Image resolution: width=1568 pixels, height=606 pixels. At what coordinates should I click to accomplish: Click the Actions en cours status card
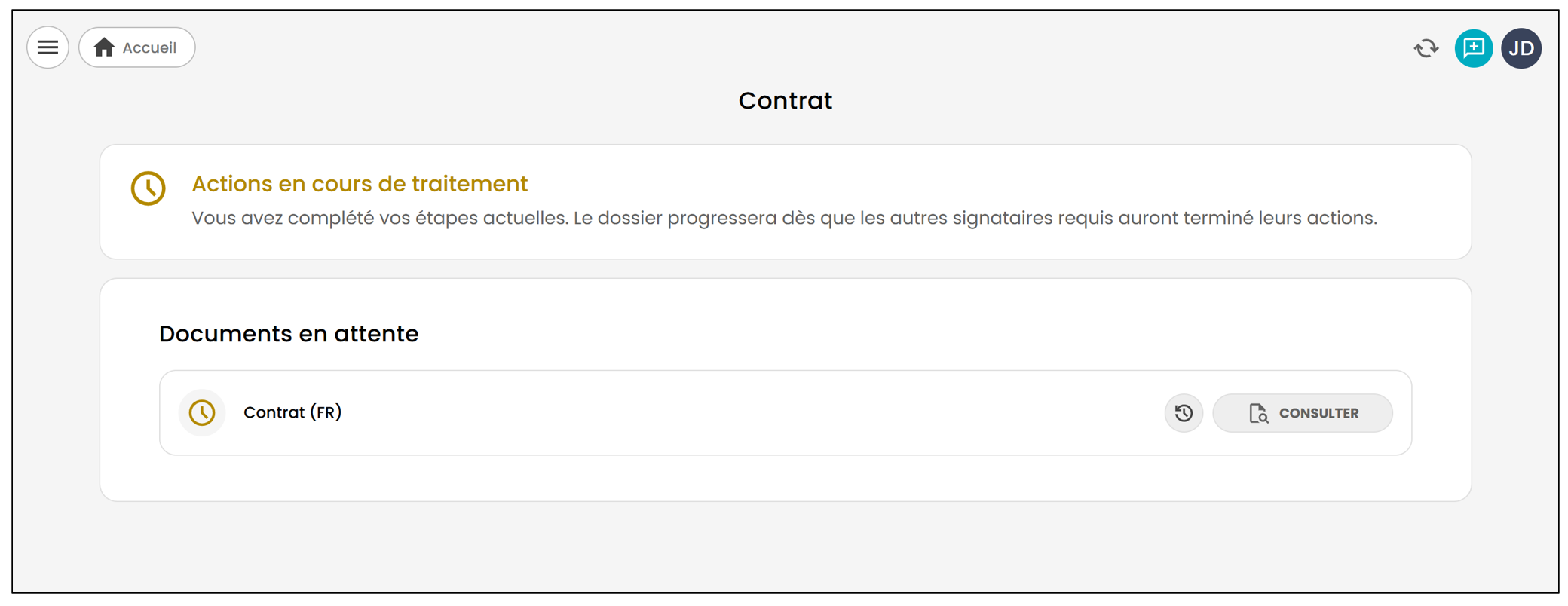pyautogui.click(x=786, y=202)
